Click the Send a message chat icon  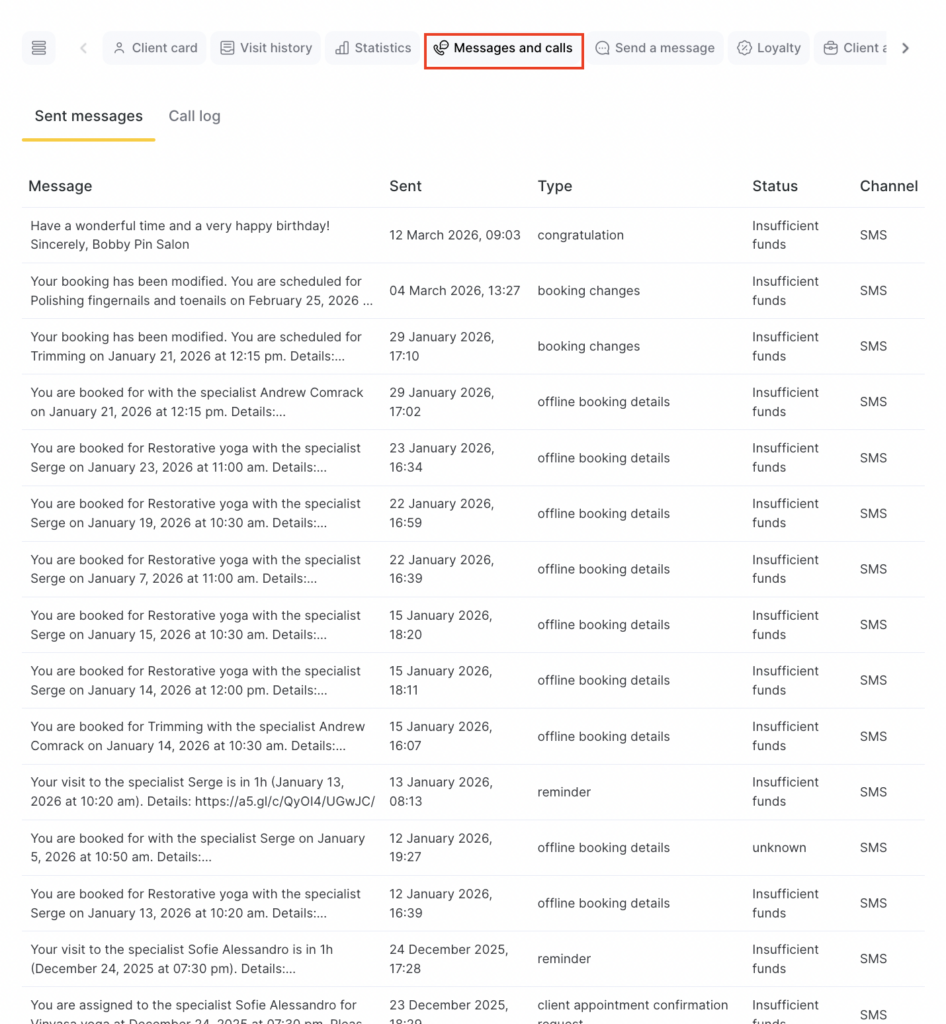click(x=602, y=48)
